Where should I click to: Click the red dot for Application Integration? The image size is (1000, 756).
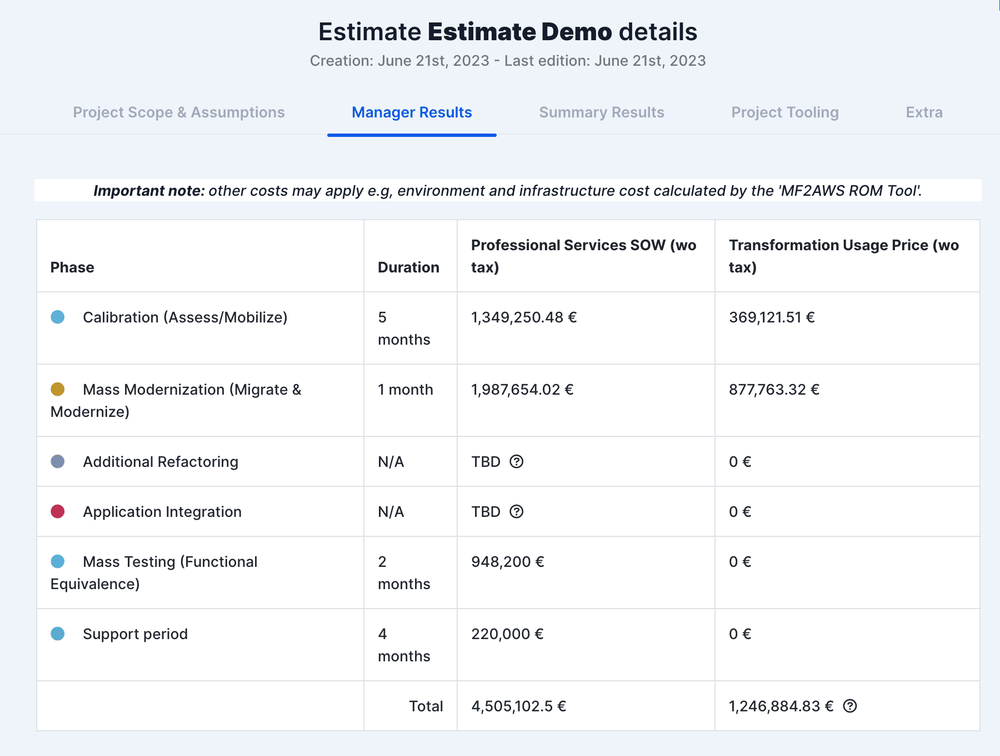pos(58,511)
